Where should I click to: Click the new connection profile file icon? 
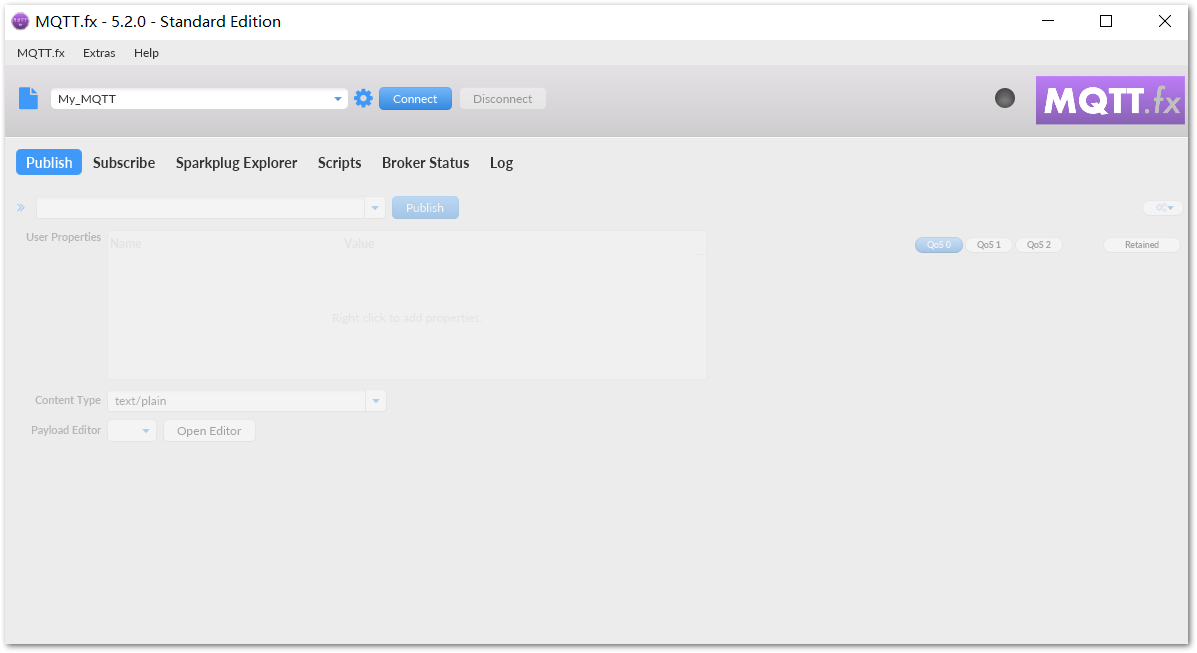tap(28, 99)
